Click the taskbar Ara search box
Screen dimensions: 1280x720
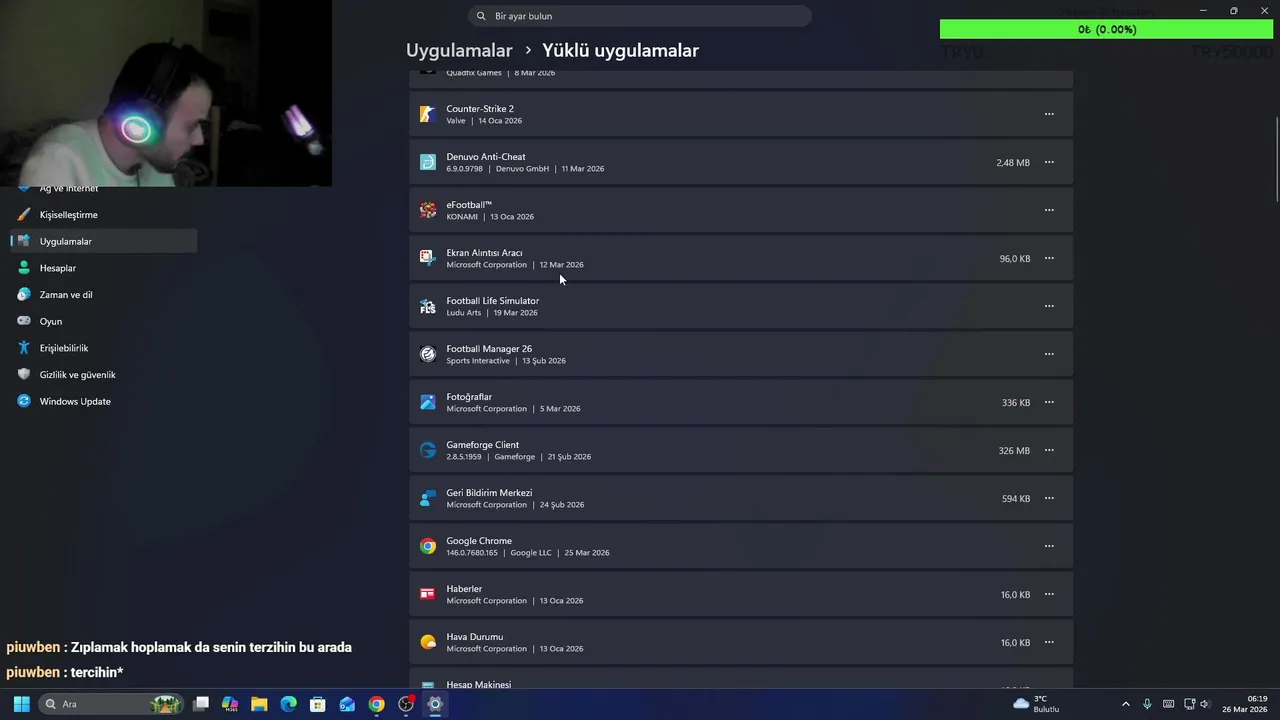click(x=113, y=704)
